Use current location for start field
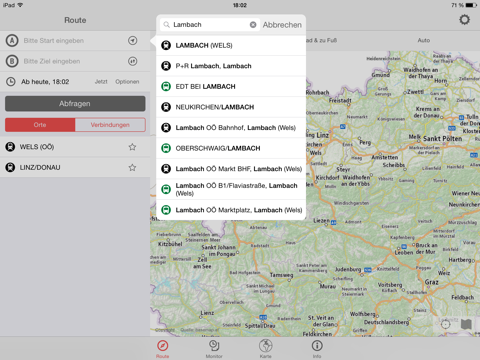 click(x=133, y=41)
